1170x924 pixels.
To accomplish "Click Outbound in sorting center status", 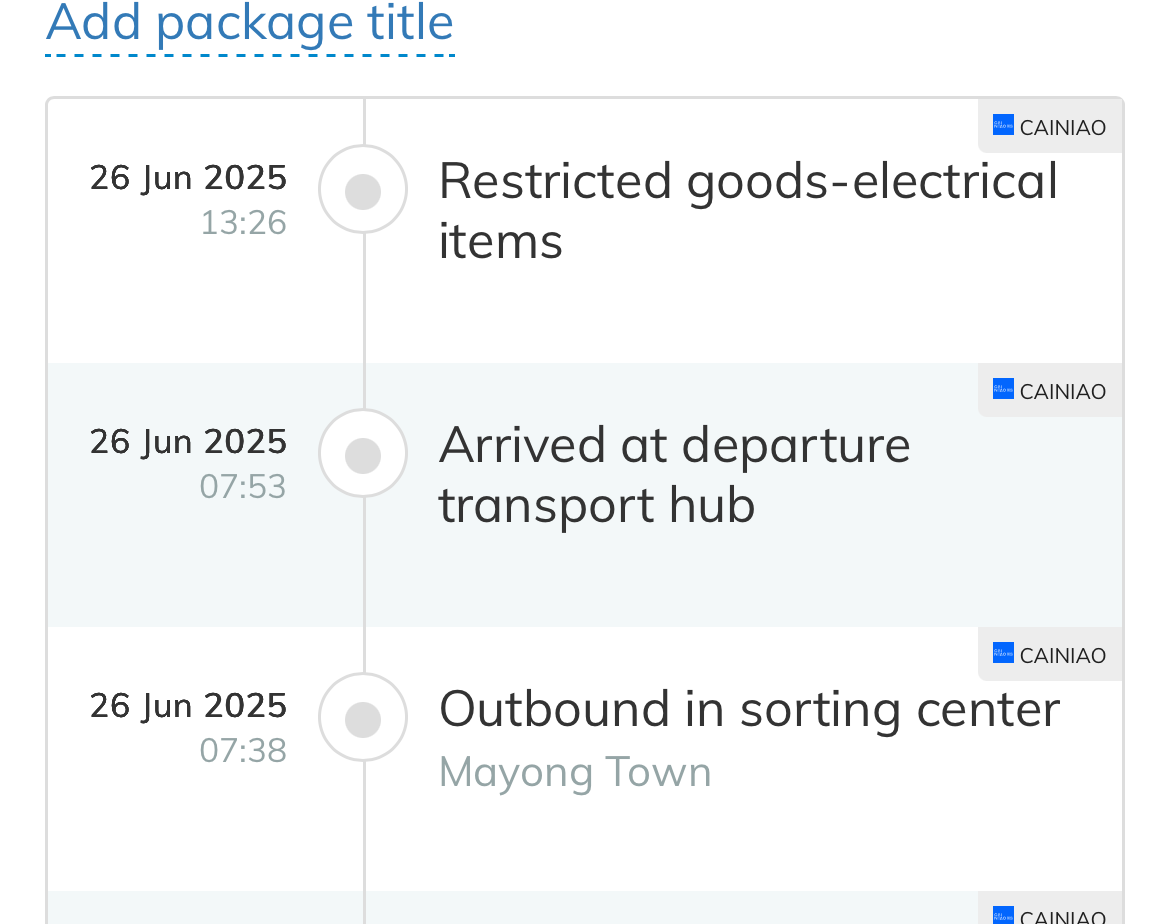I will tap(749, 709).
